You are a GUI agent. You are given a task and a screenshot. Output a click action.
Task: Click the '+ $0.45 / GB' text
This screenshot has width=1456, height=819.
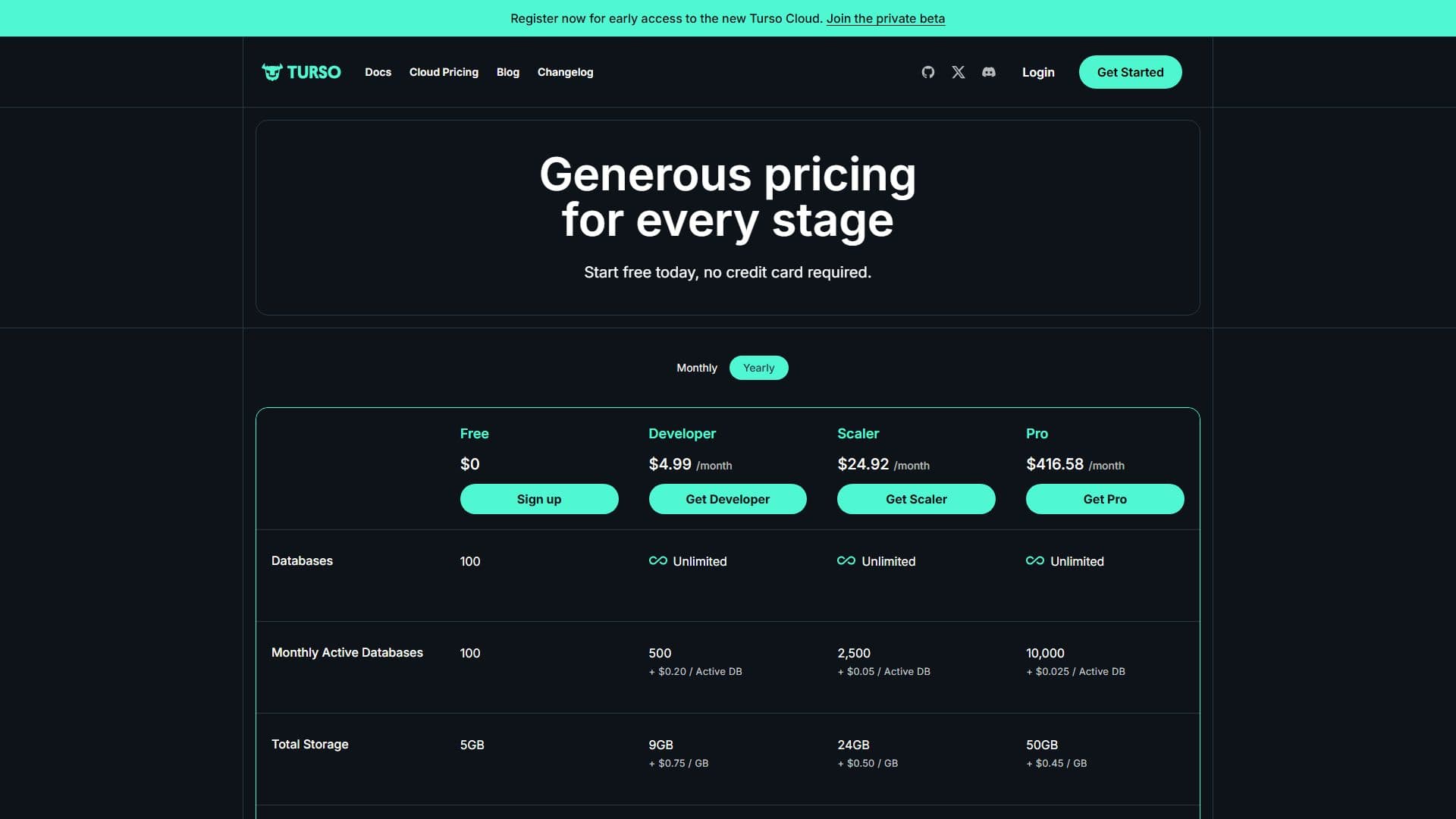(1056, 764)
